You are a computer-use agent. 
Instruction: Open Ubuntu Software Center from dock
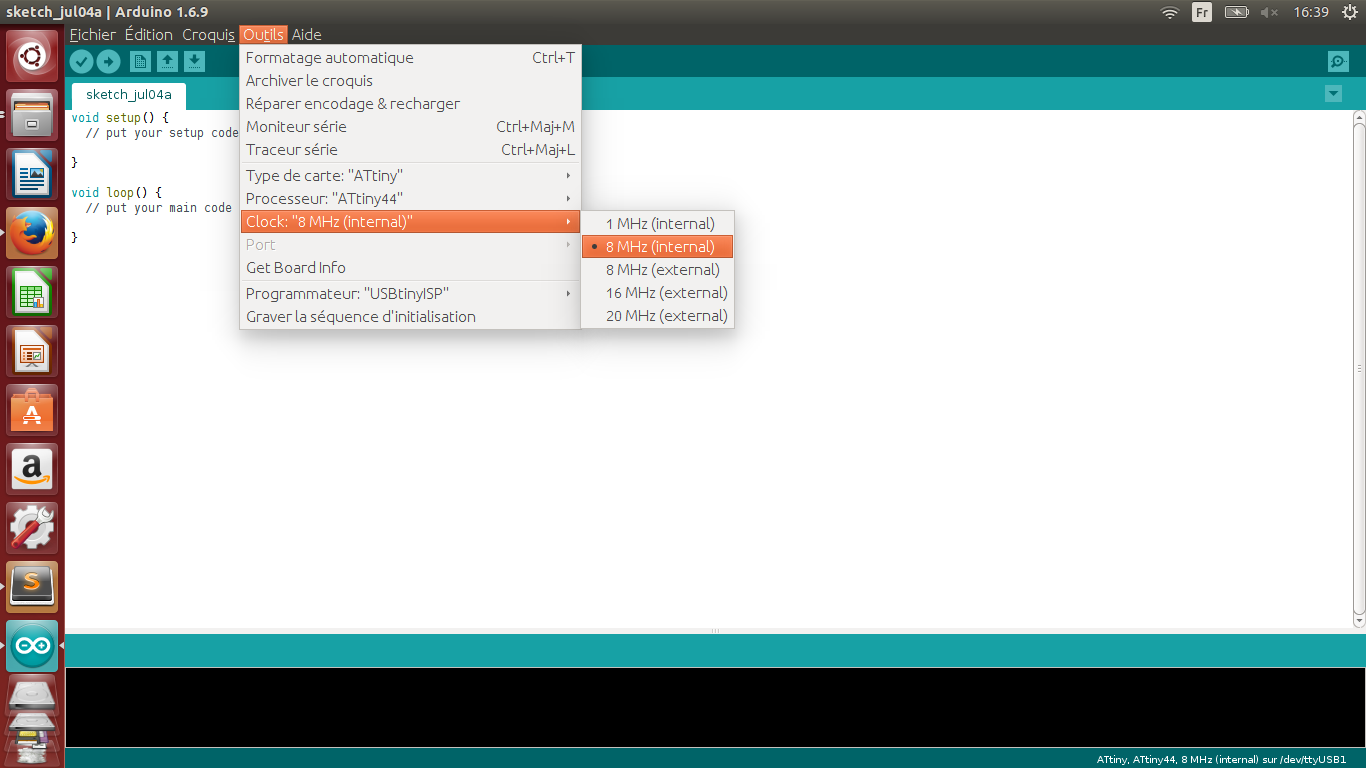tap(33, 409)
